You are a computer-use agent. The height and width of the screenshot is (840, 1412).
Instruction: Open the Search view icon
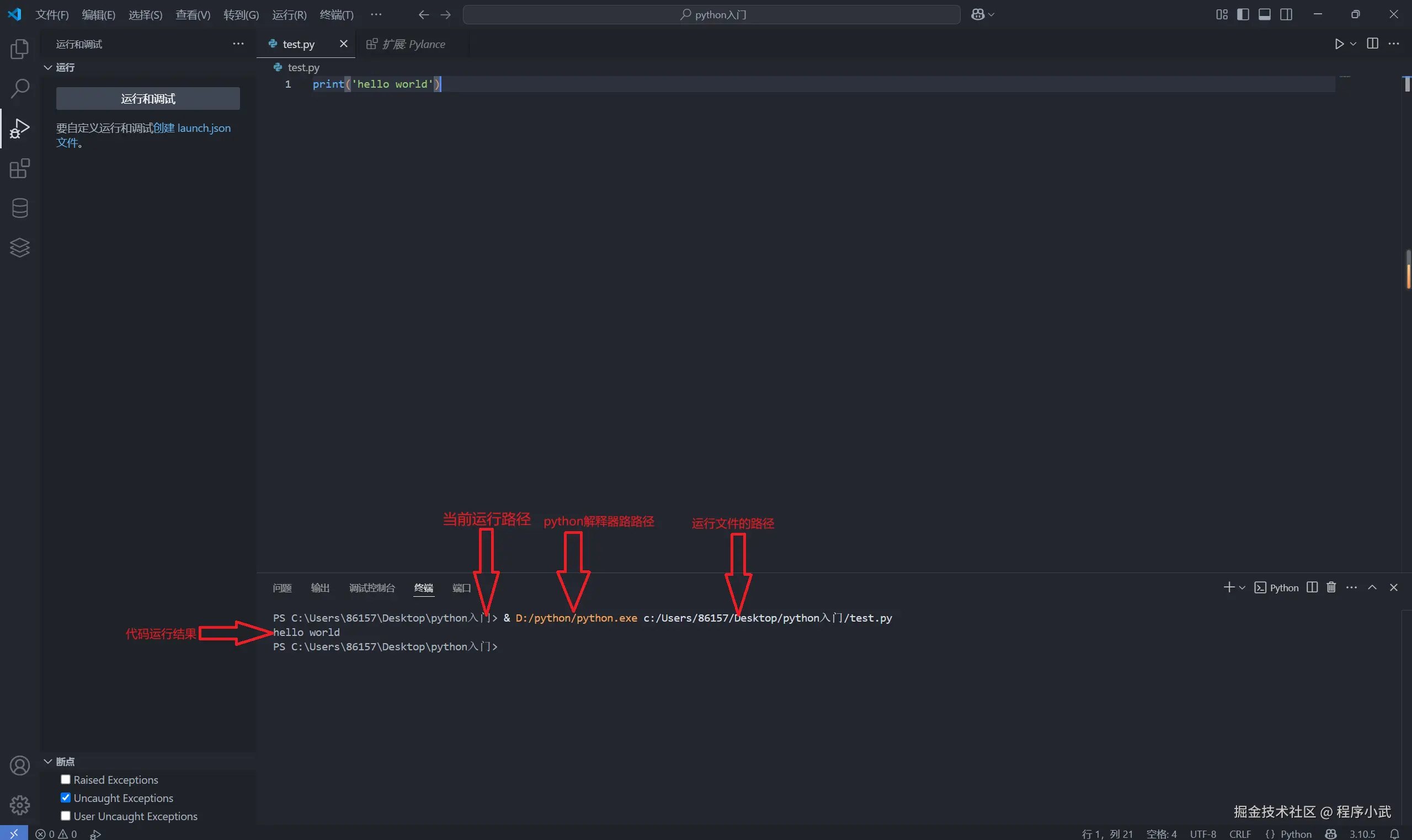(19, 89)
